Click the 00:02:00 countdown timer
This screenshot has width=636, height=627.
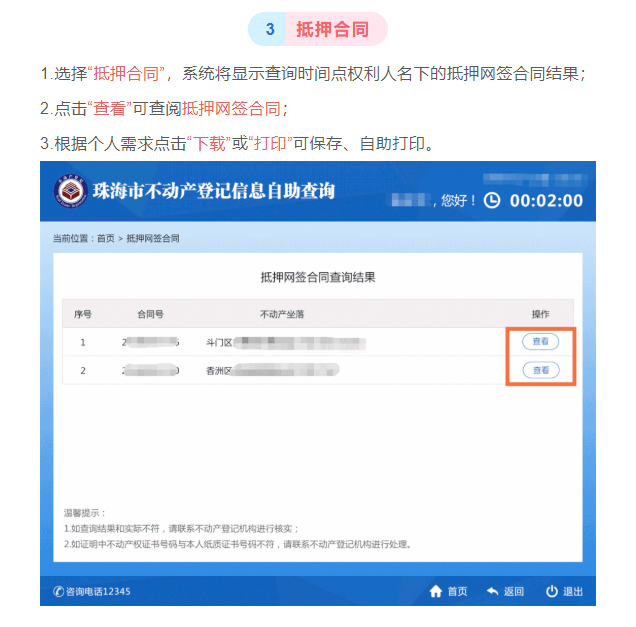coord(546,200)
